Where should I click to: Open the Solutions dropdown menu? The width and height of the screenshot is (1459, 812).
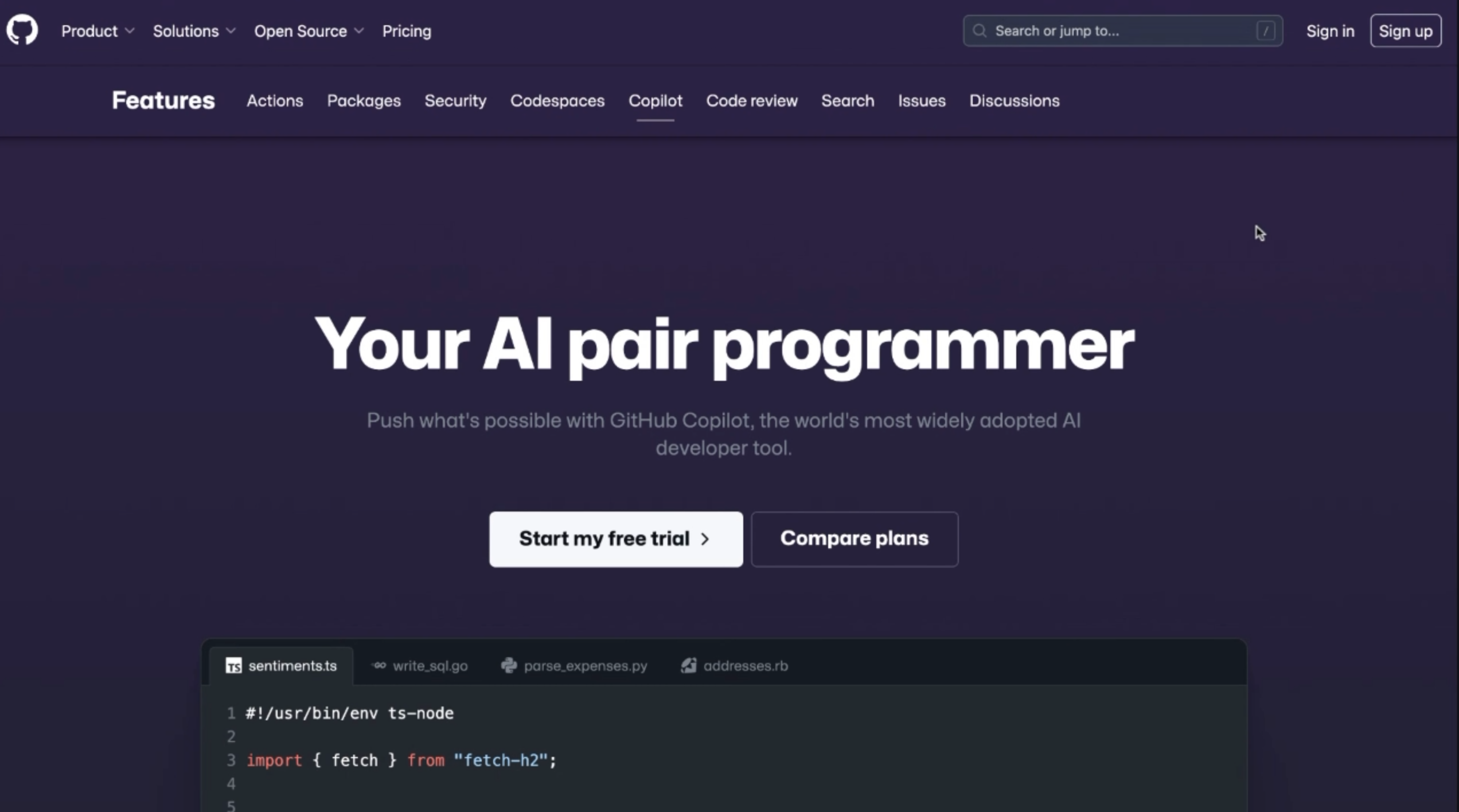point(194,31)
